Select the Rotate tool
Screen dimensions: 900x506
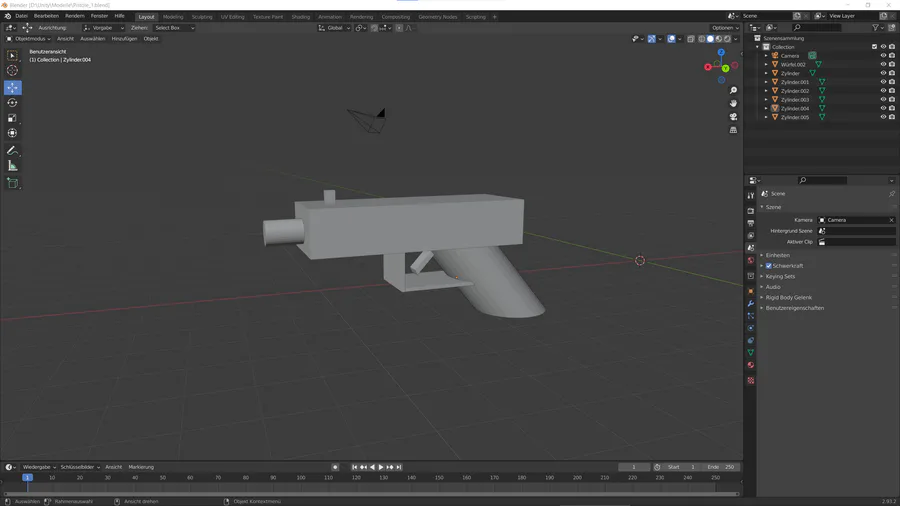click(x=12, y=103)
